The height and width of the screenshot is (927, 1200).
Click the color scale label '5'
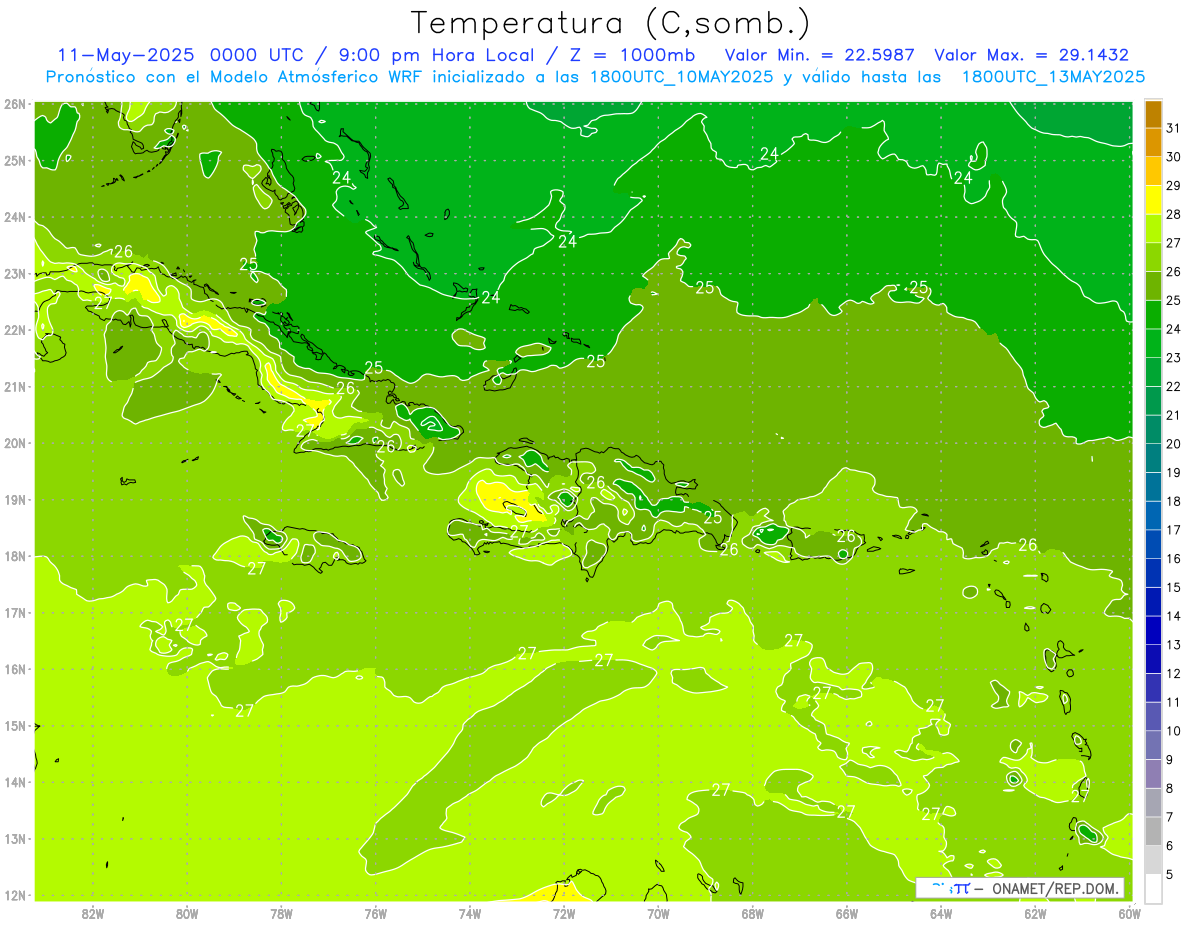(x=1170, y=874)
